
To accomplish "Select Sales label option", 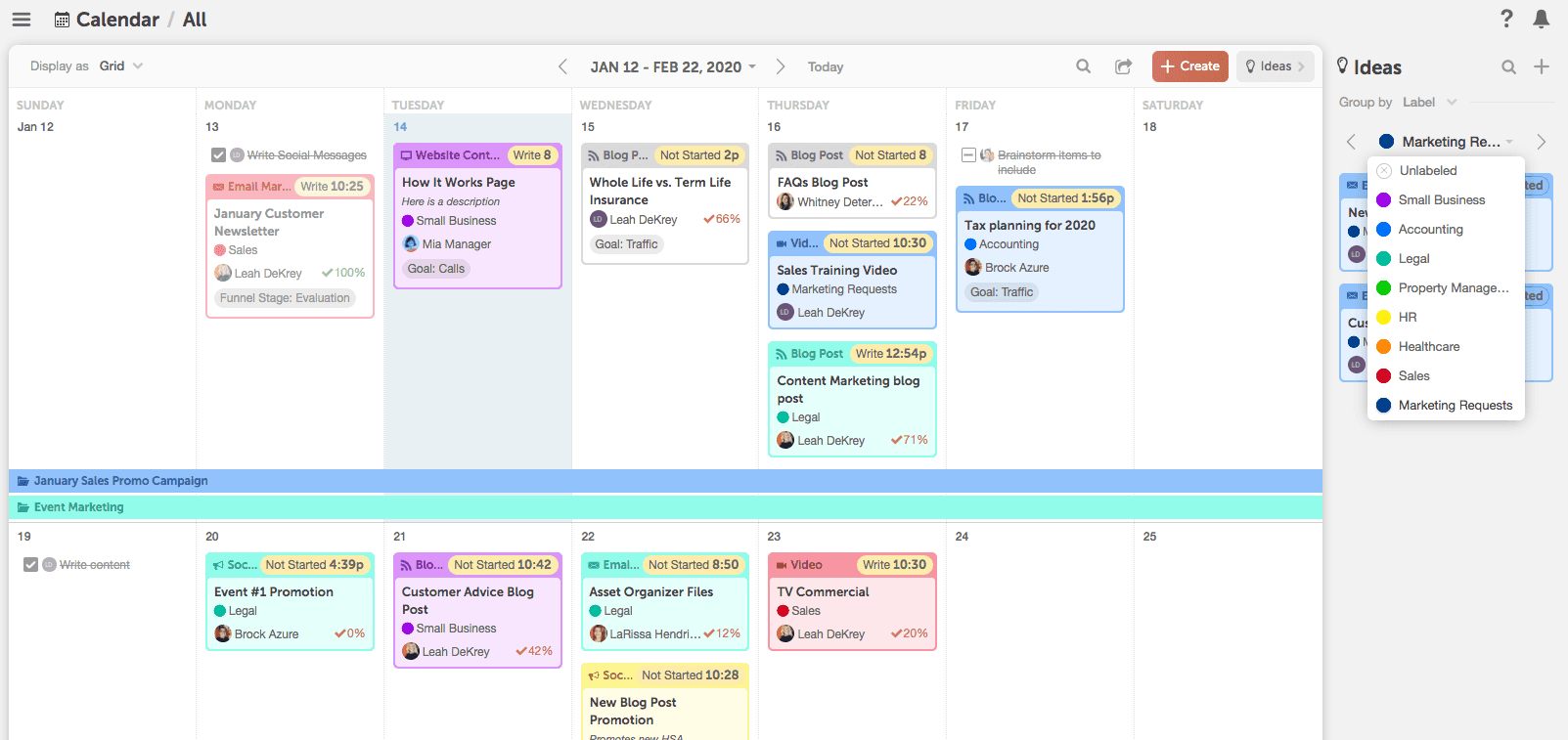I will tap(1446, 375).
